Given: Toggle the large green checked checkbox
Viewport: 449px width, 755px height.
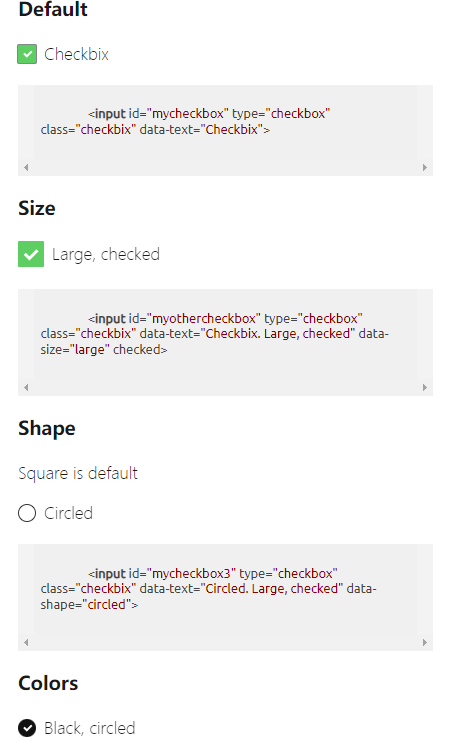Looking at the screenshot, I should click(x=31, y=254).
